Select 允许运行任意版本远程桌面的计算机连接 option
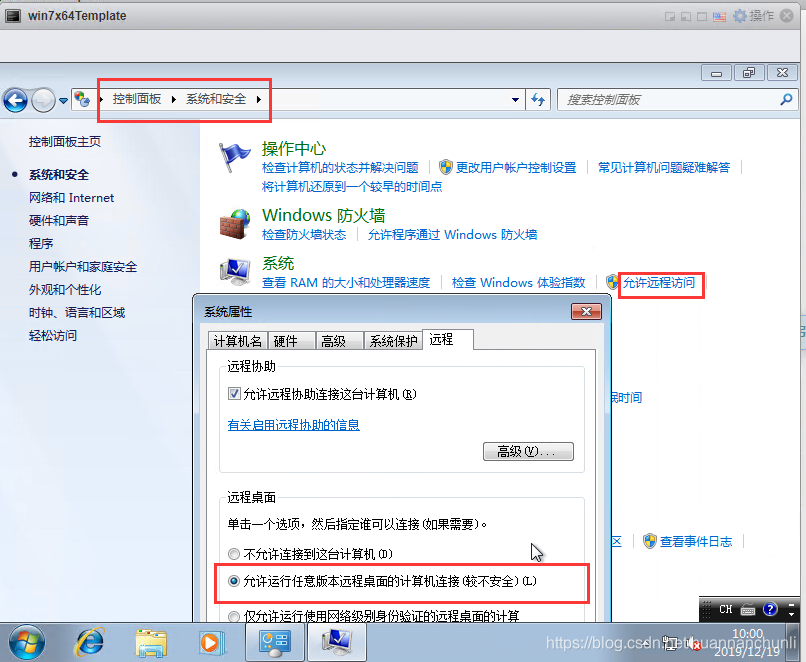 coord(234,581)
